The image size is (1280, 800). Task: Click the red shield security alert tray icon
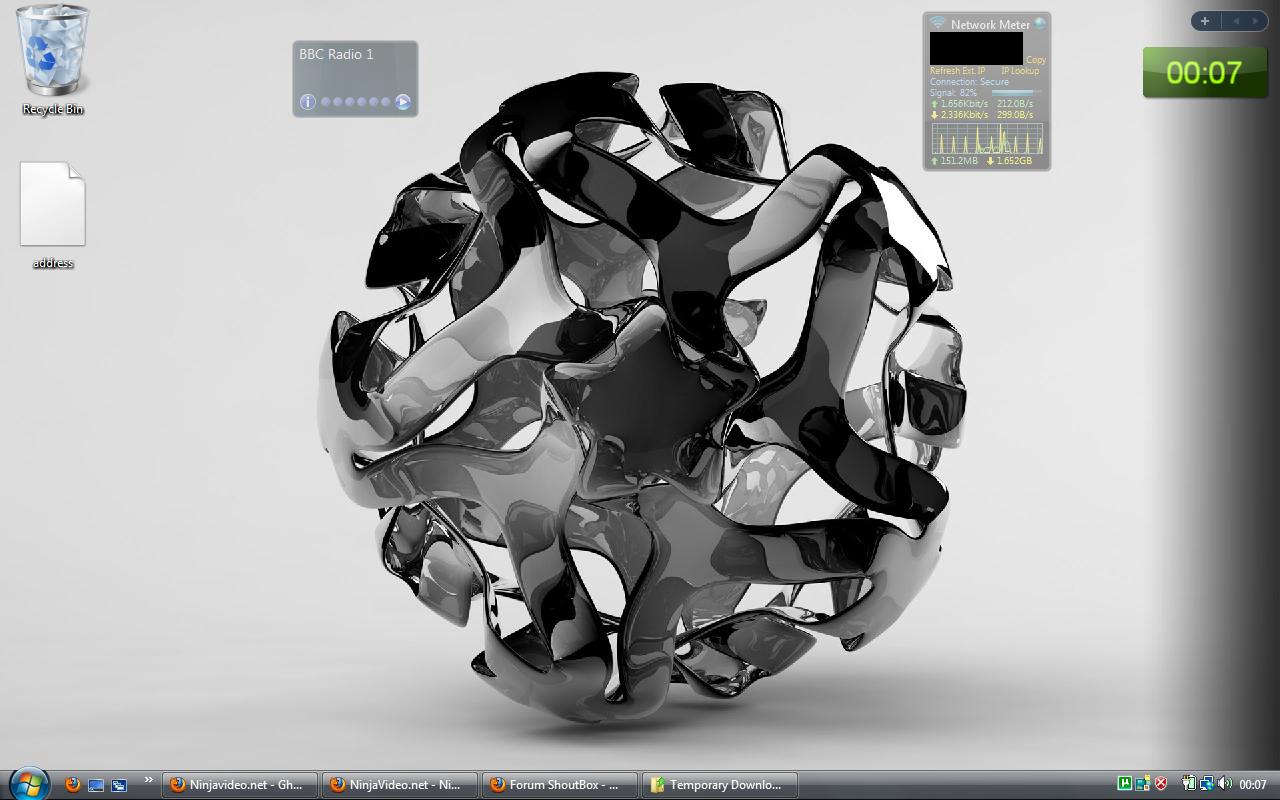[x=1161, y=785]
